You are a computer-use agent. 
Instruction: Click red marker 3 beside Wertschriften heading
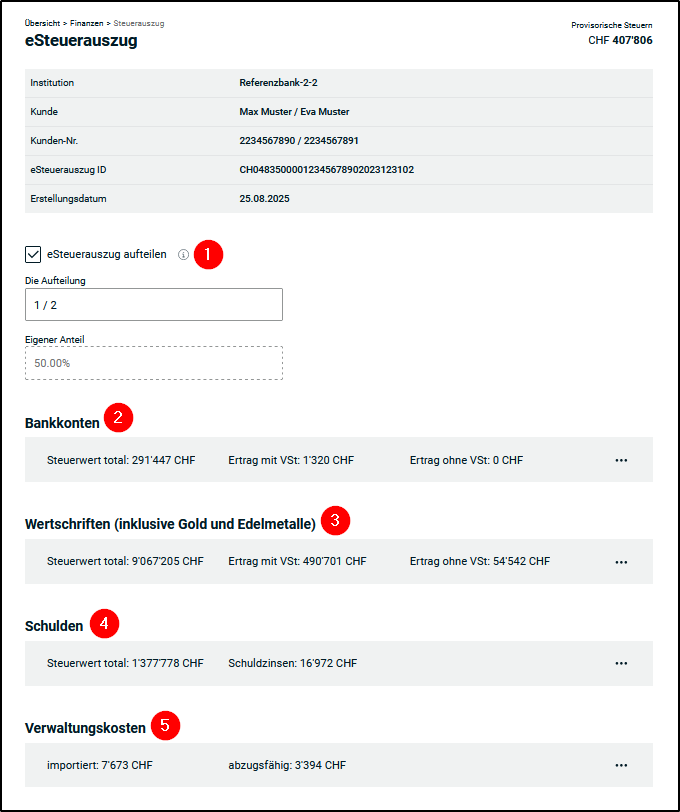[x=335, y=520]
